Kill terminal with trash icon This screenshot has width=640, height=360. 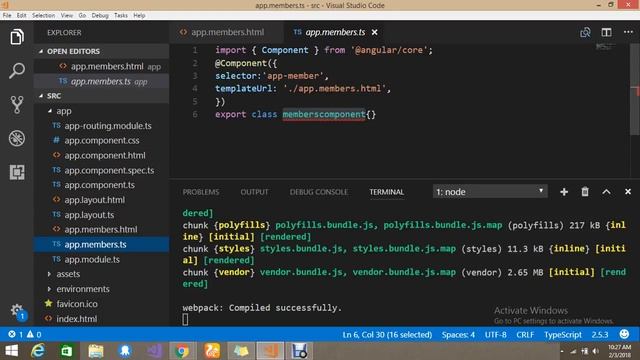pyautogui.click(x=585, y=191)
